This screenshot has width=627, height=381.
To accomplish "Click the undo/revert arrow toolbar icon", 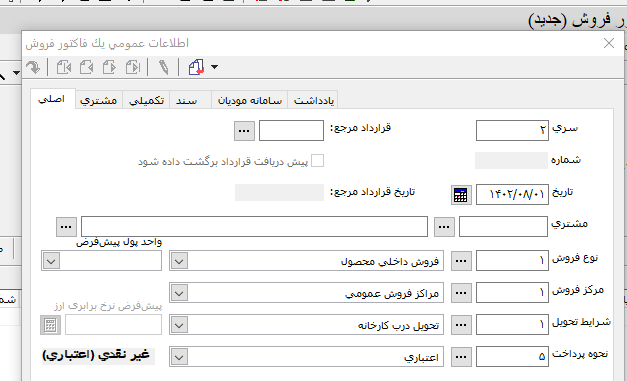I will (33, 67).
